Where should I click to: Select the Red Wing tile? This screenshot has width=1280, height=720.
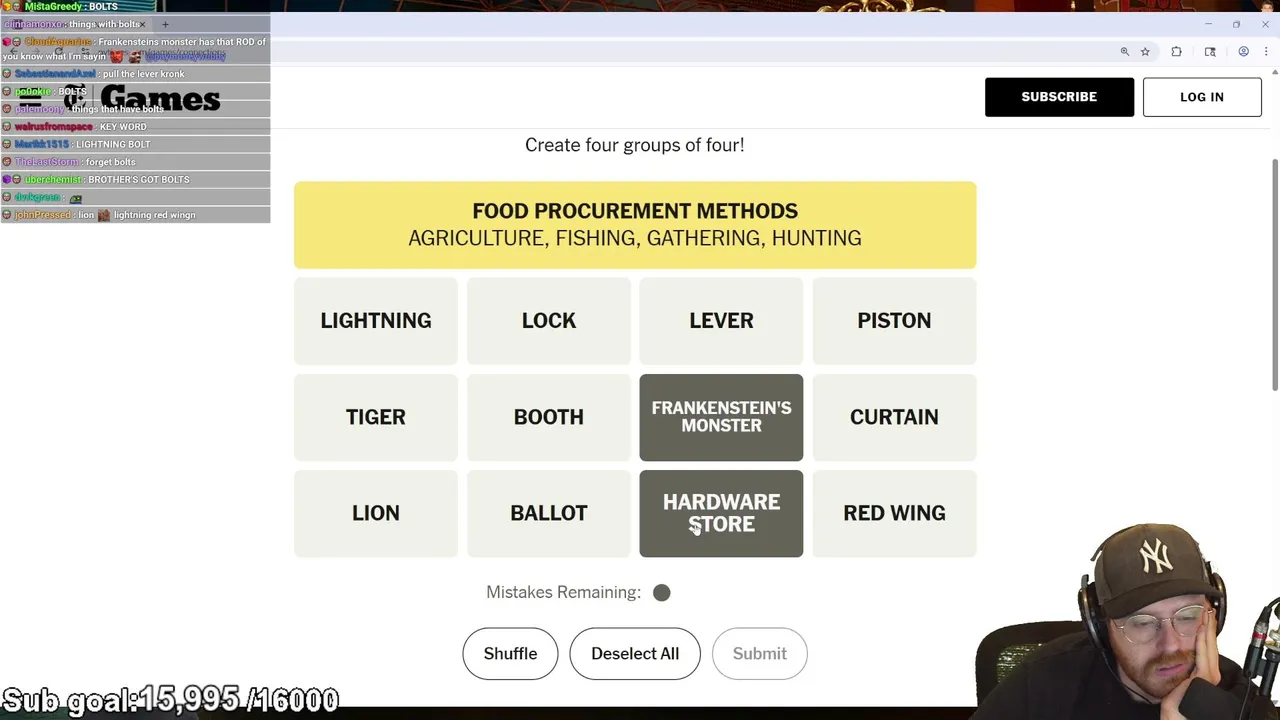[x=894, y=513]
